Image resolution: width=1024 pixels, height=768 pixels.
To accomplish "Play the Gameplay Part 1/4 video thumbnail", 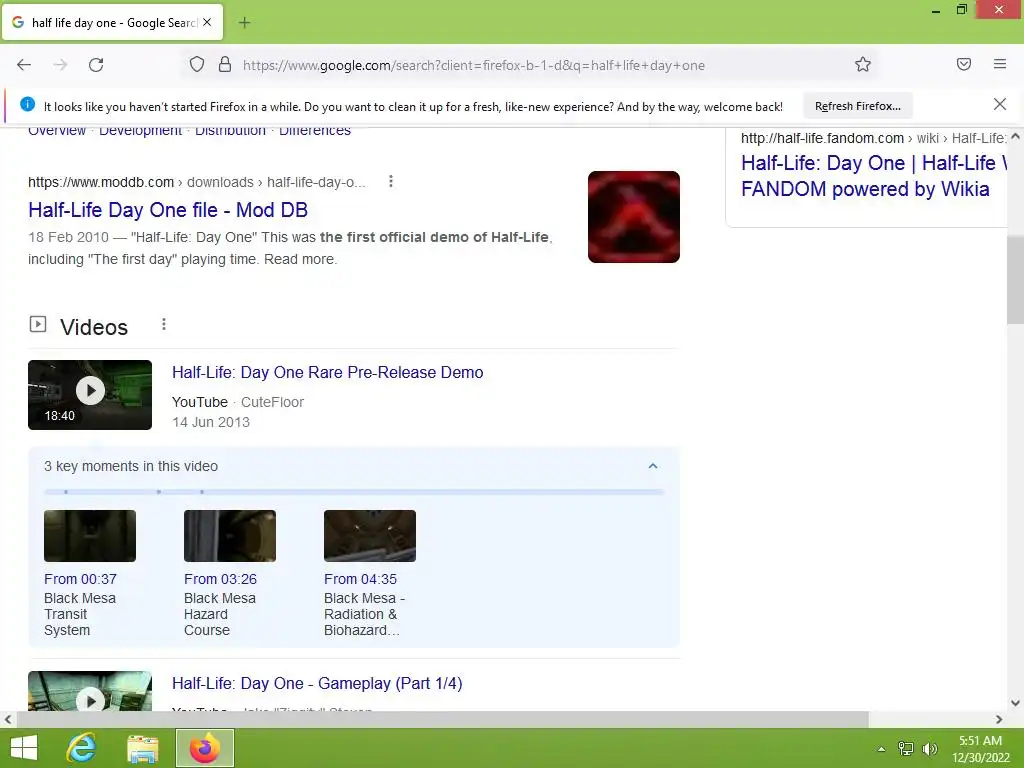I will [90, 691].
